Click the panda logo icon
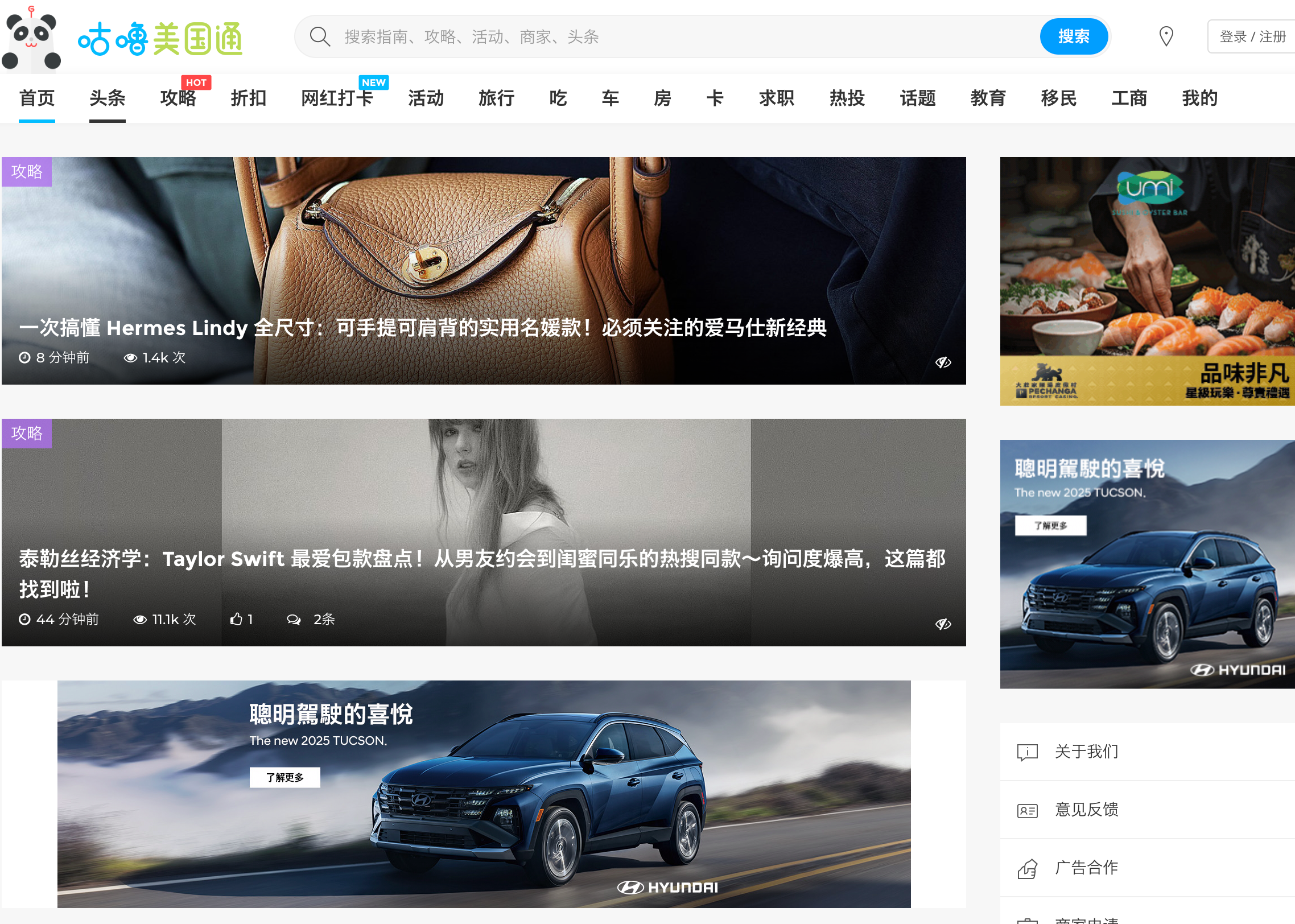This screenshot has width=1295, height=924. point(31,39)
